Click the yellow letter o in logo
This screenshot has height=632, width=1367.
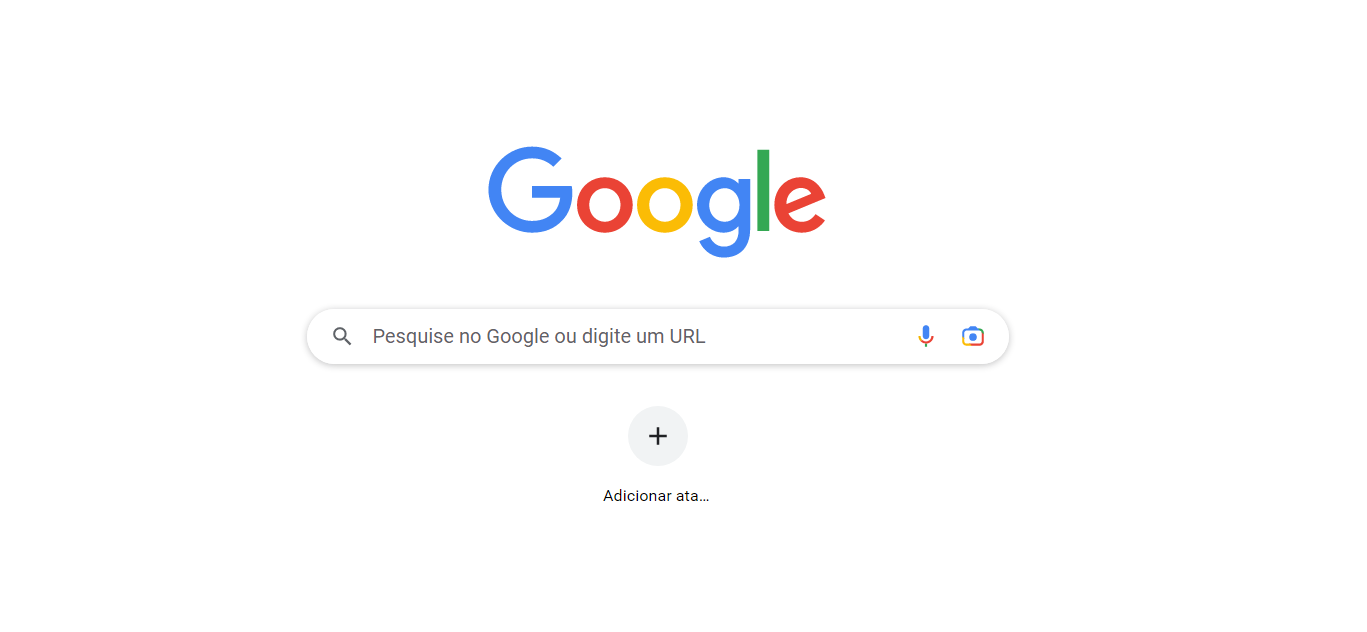(665, 204)
